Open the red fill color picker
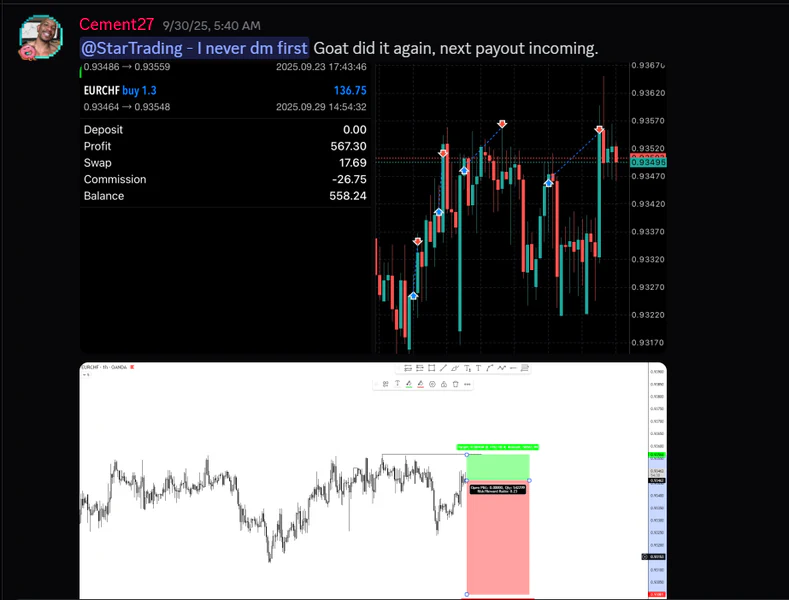Image resolution: width=789 pixels, height=600 pixels. 420,384
